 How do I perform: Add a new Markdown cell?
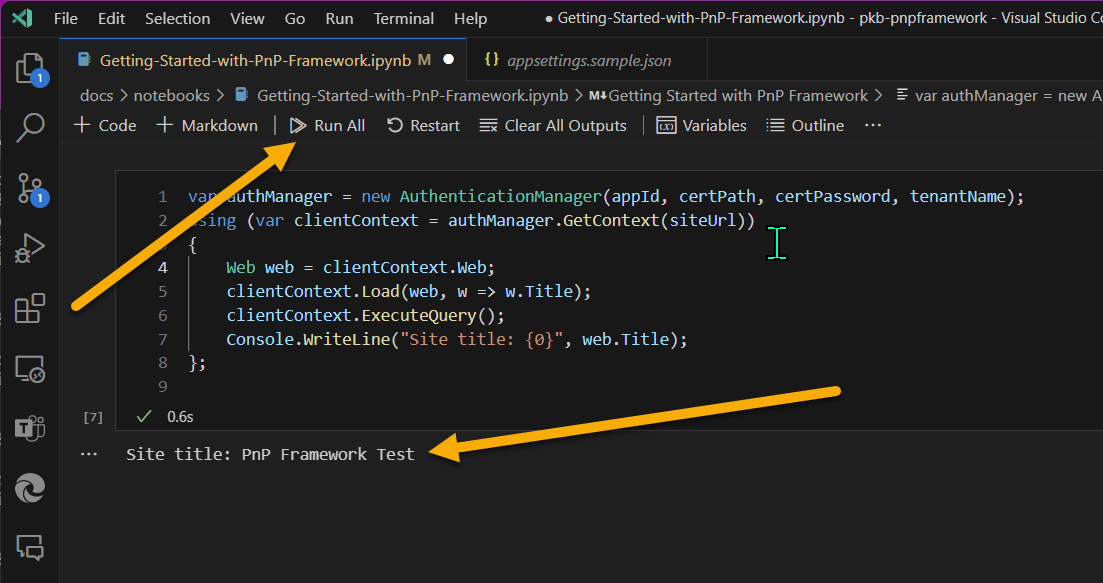pyautogui.click(x=207, y=125)
